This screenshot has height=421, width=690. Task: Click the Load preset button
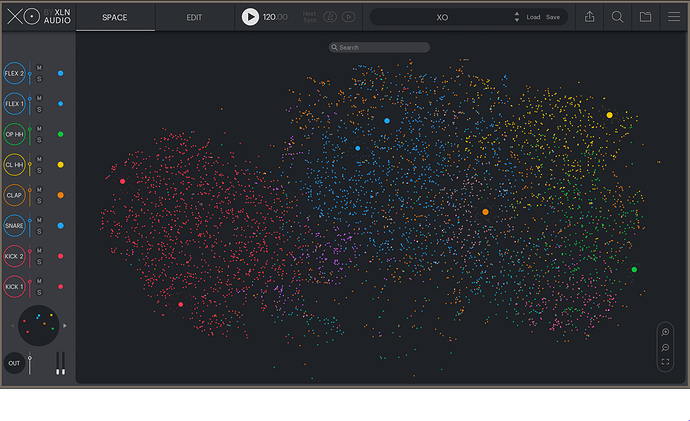[533, 17]
